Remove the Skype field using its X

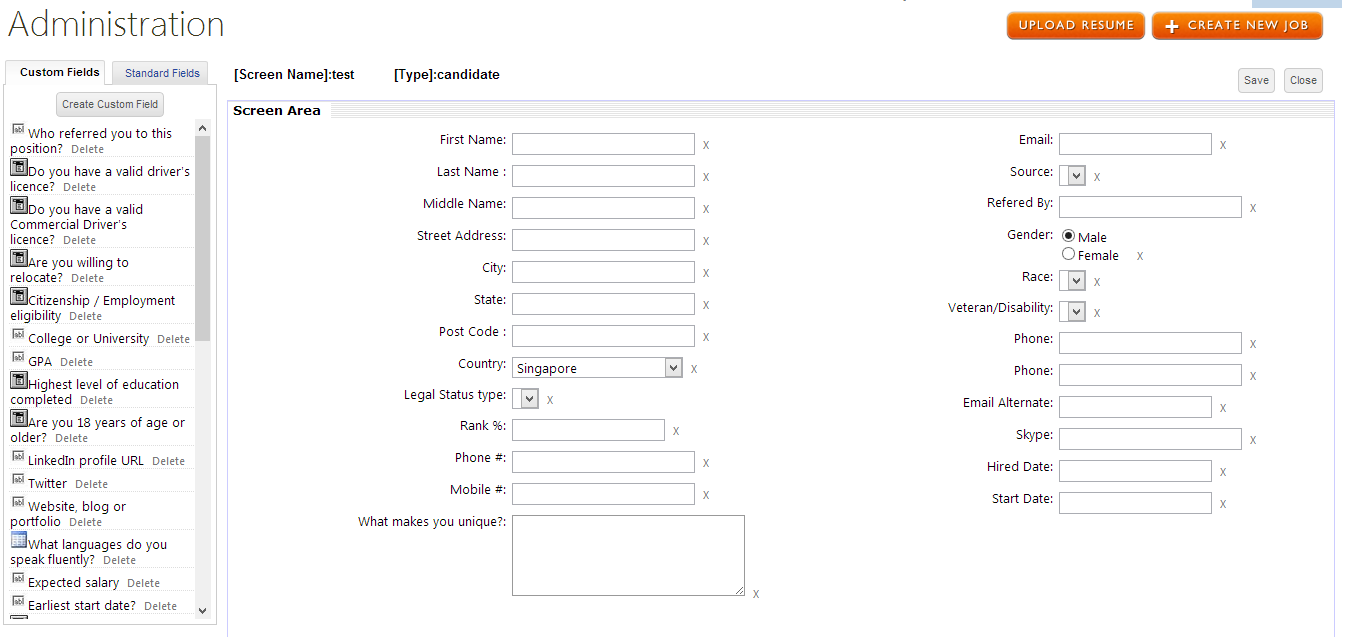[x=1253, y=440]
